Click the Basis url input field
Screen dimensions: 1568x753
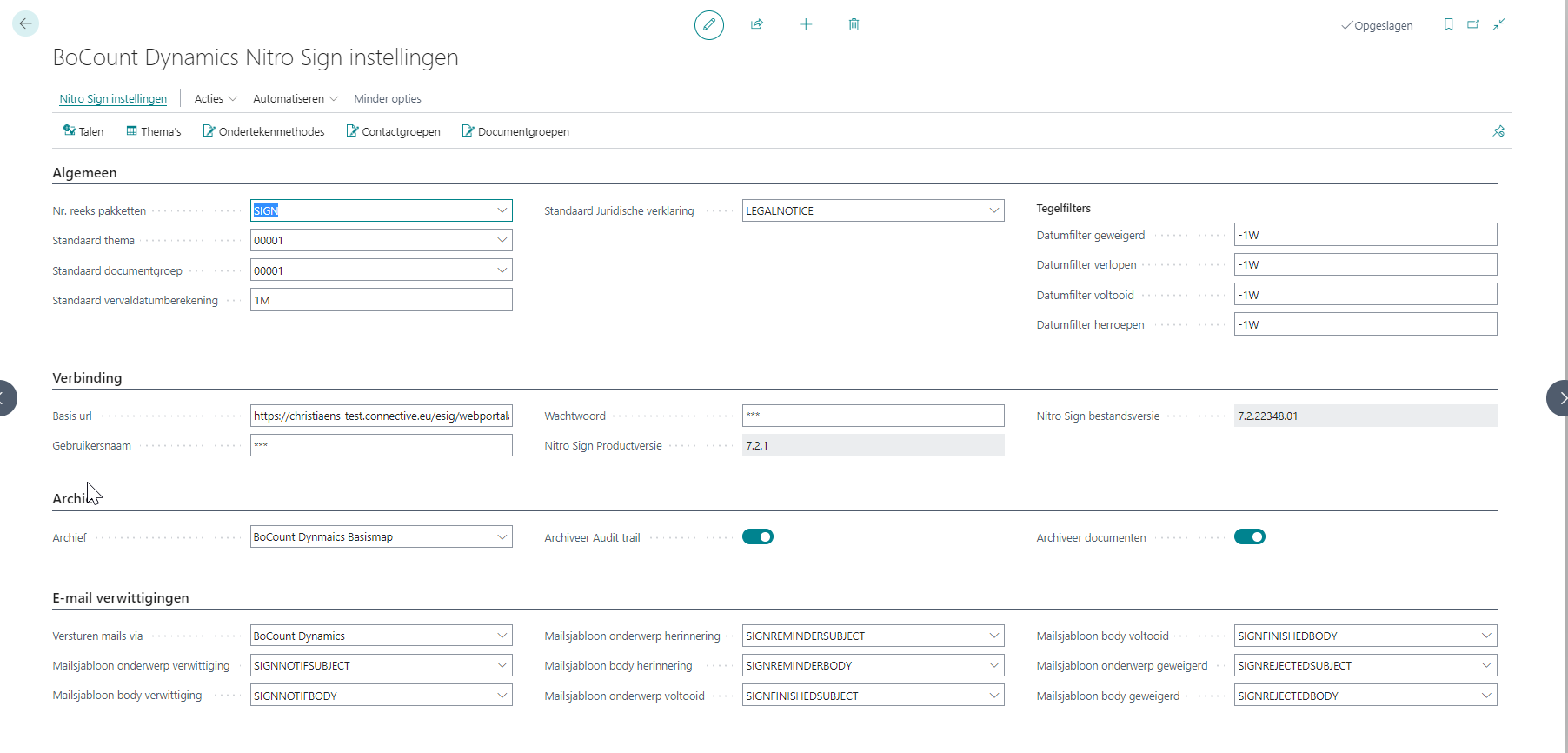pos(381,416)
